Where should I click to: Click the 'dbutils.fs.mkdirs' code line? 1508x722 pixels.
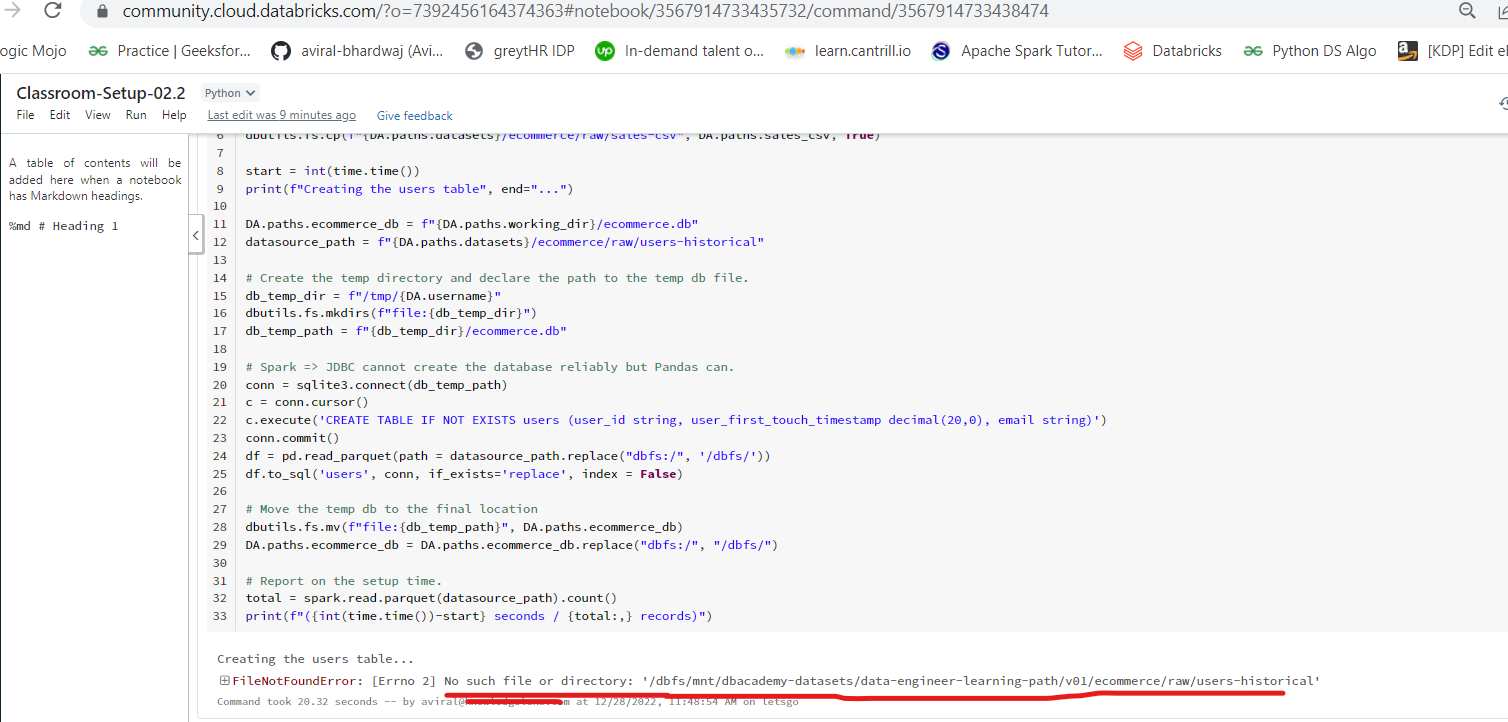(391, 313)
